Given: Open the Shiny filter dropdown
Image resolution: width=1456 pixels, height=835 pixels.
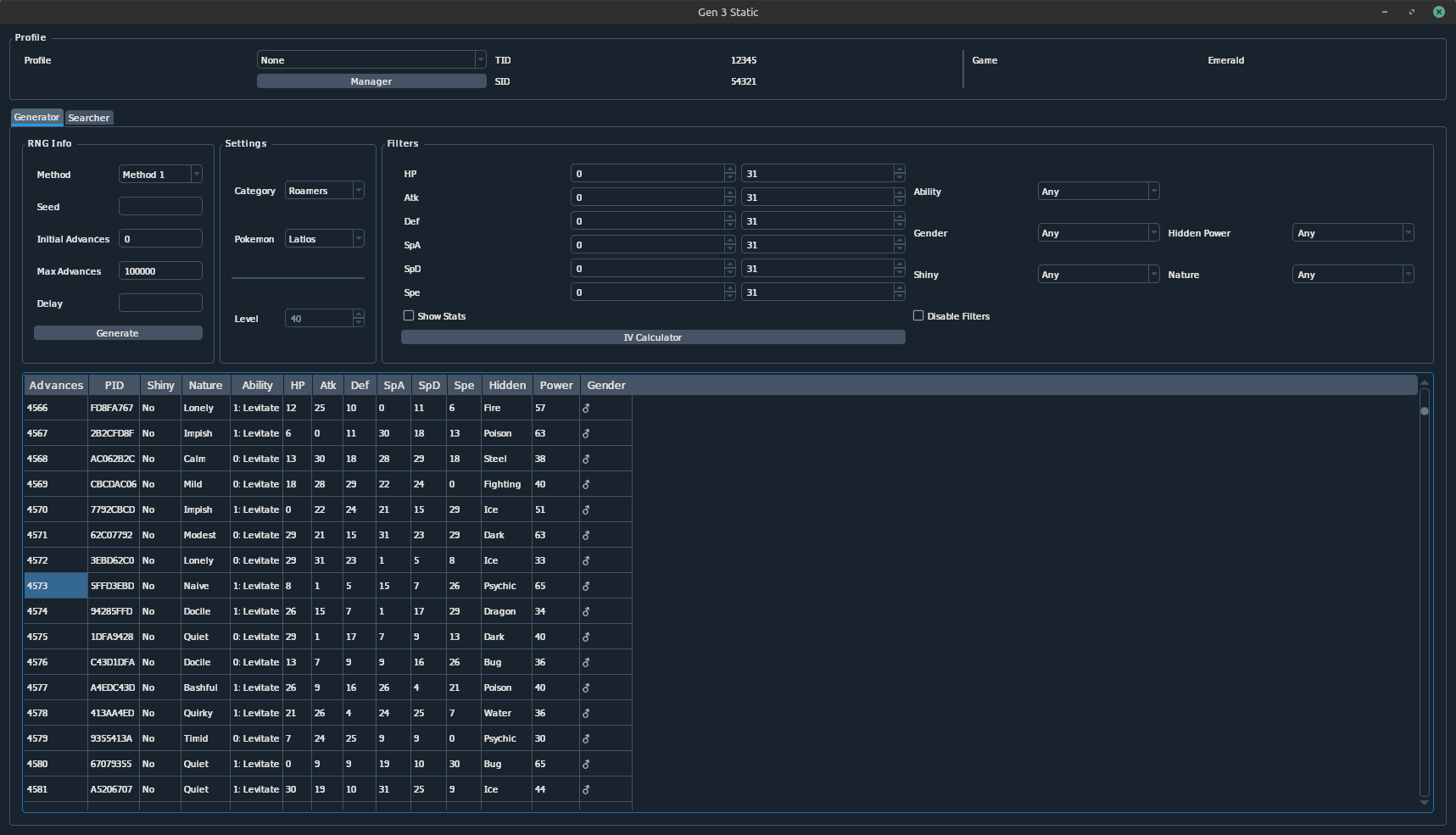Looking at the screenshot, I should 1098,274.
